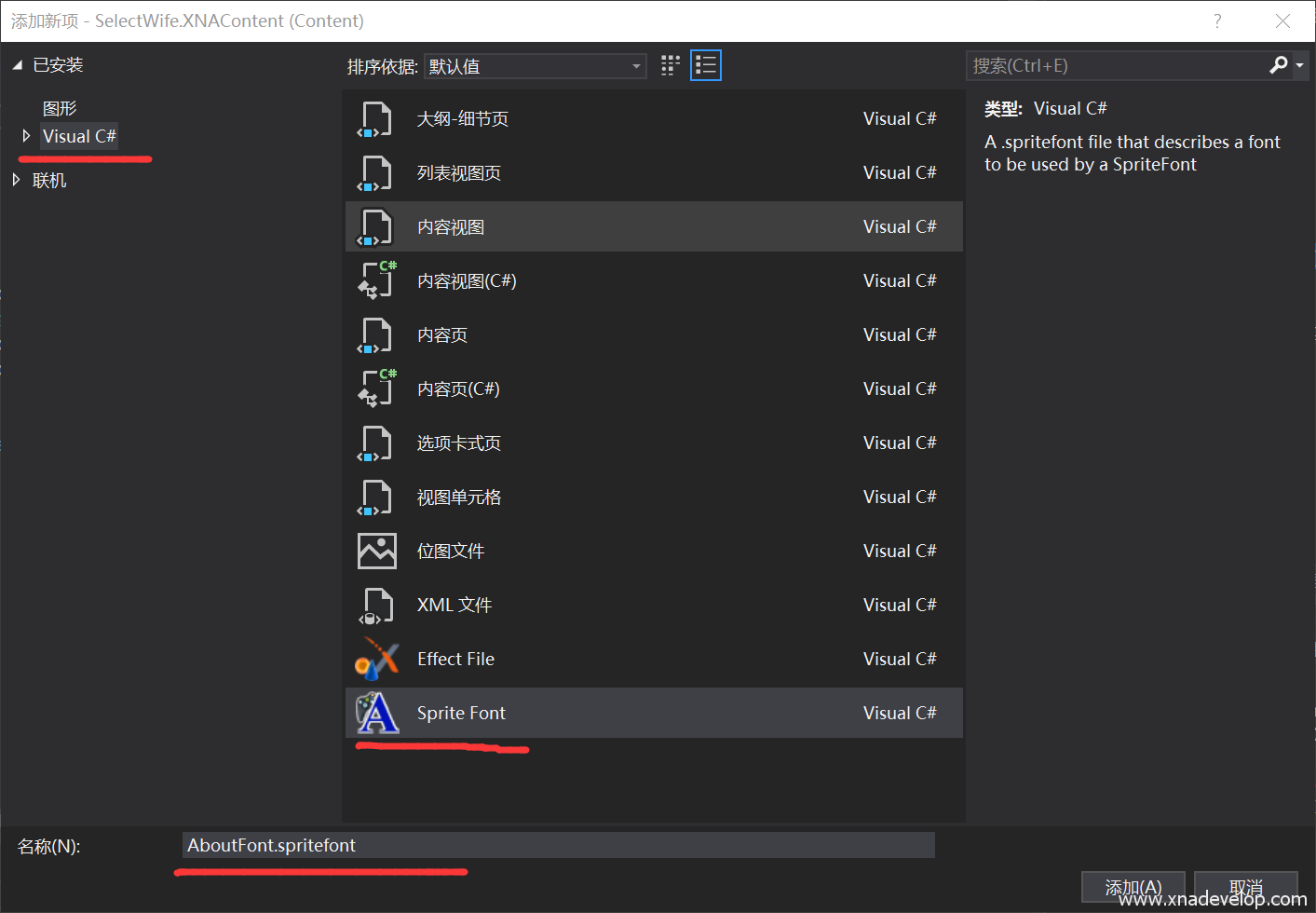Image resolution: width=1316 pixels, height=913 pixels.
Task: Click the 内容视图(C#) template icon
Action: click(376, 281)
